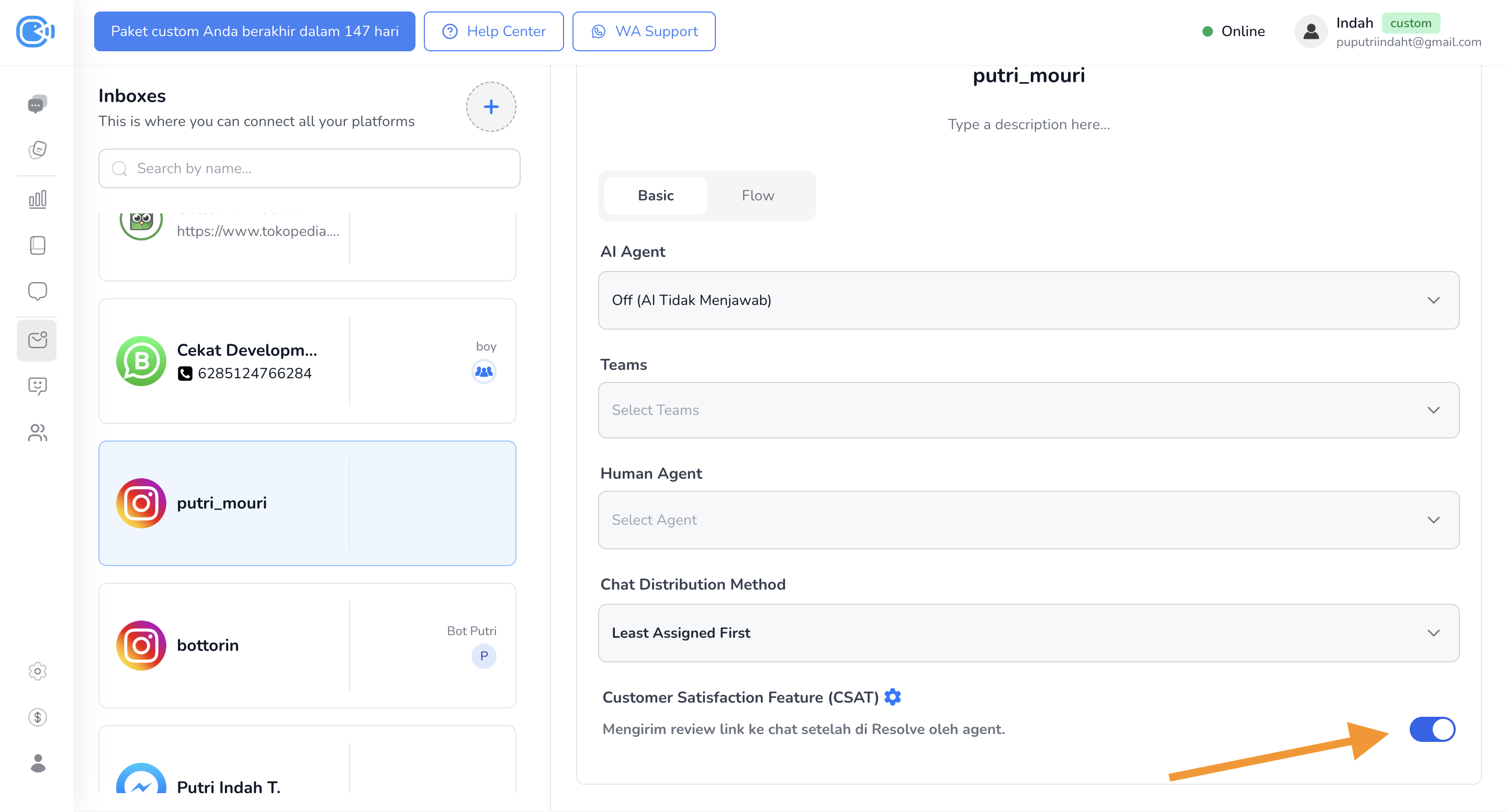Open the Select Agent dropdown
The height and width of the screenshot is (812, 1507).
1028,520
